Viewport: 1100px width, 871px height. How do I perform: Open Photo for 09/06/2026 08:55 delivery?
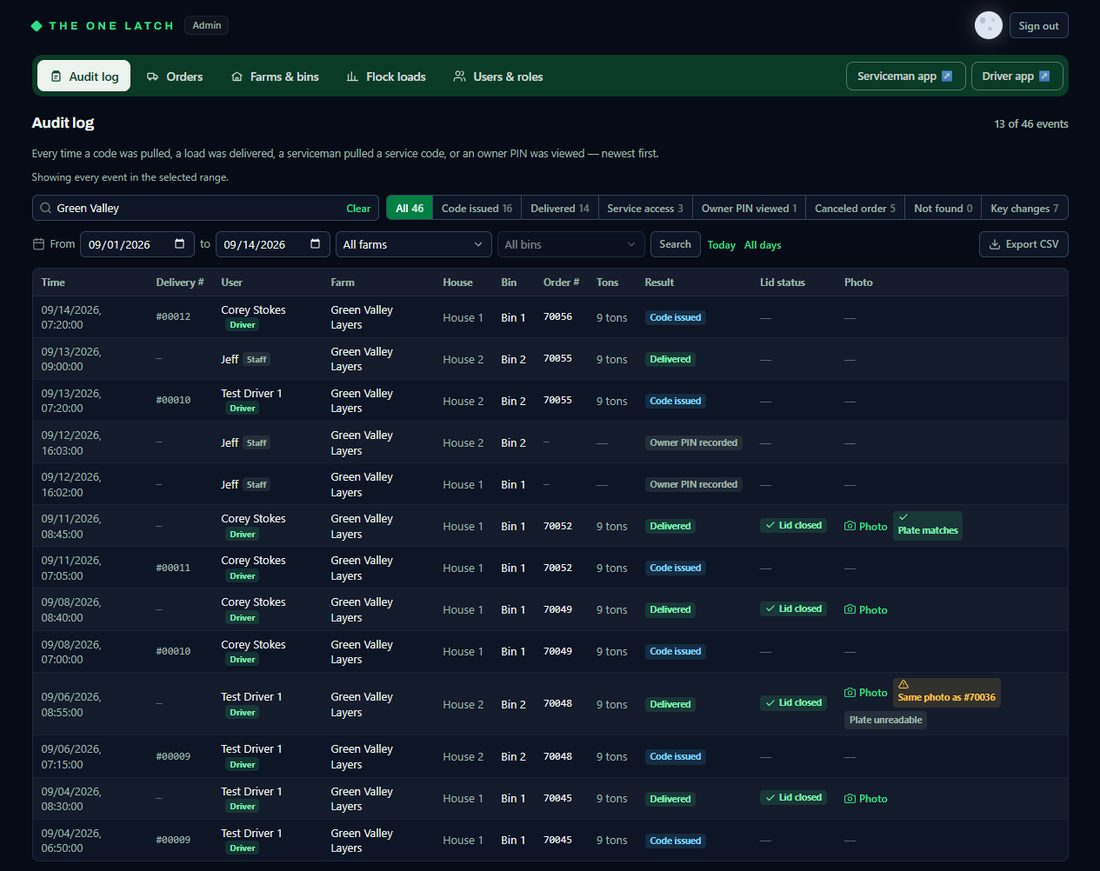[x=866, y=692]
